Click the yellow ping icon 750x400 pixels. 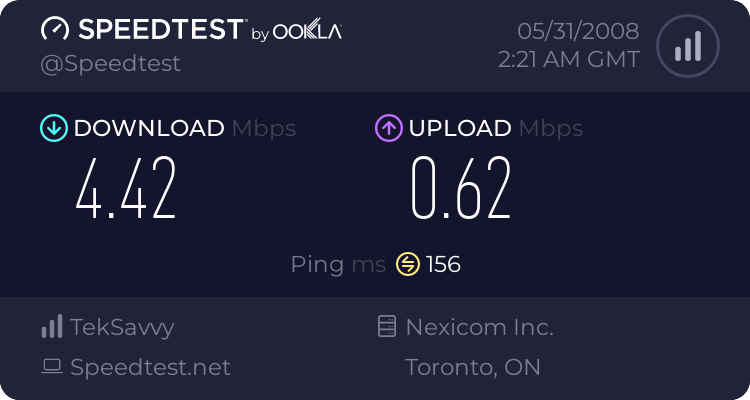[408, 264]
